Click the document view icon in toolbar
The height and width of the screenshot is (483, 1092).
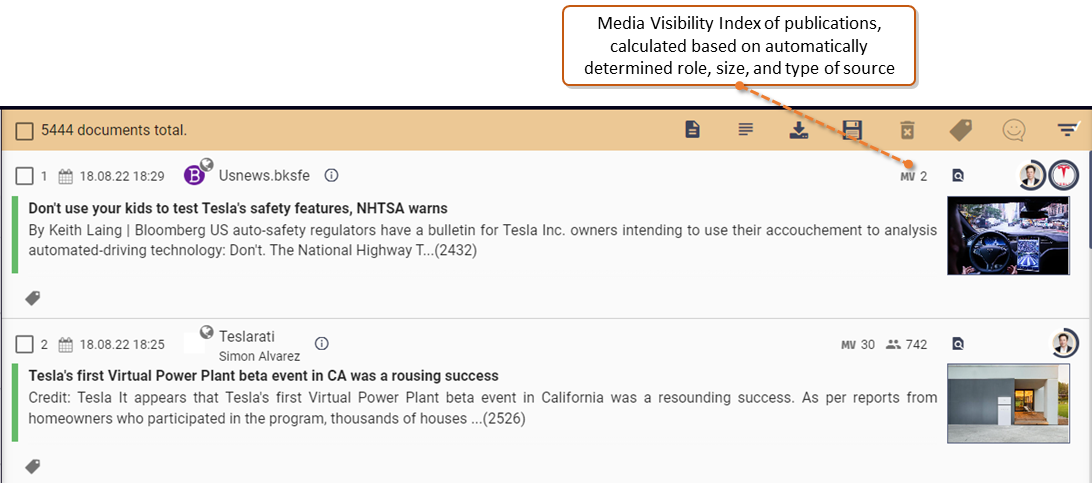click(x=692, y=129)
